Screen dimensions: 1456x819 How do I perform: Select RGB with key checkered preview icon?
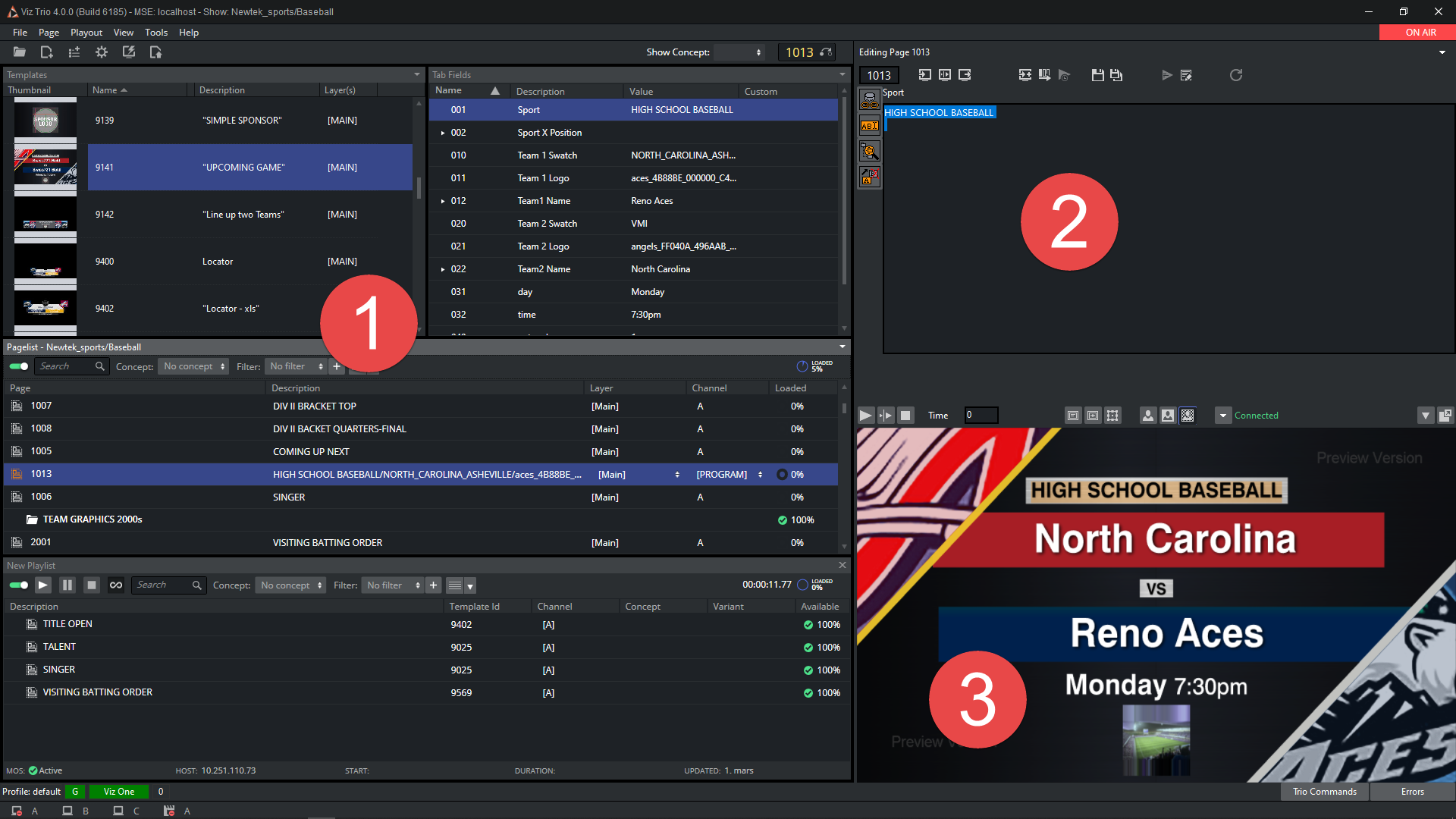pos(1188,416)
